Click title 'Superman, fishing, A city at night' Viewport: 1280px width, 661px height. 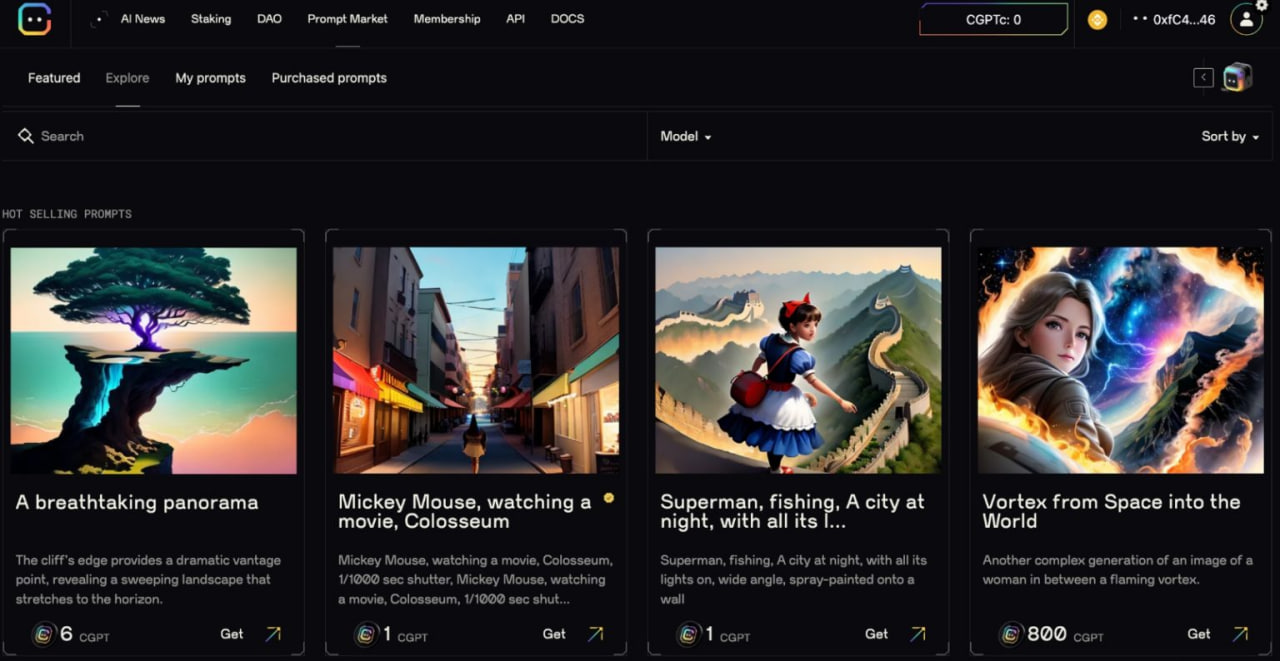[x=793, y=511]
